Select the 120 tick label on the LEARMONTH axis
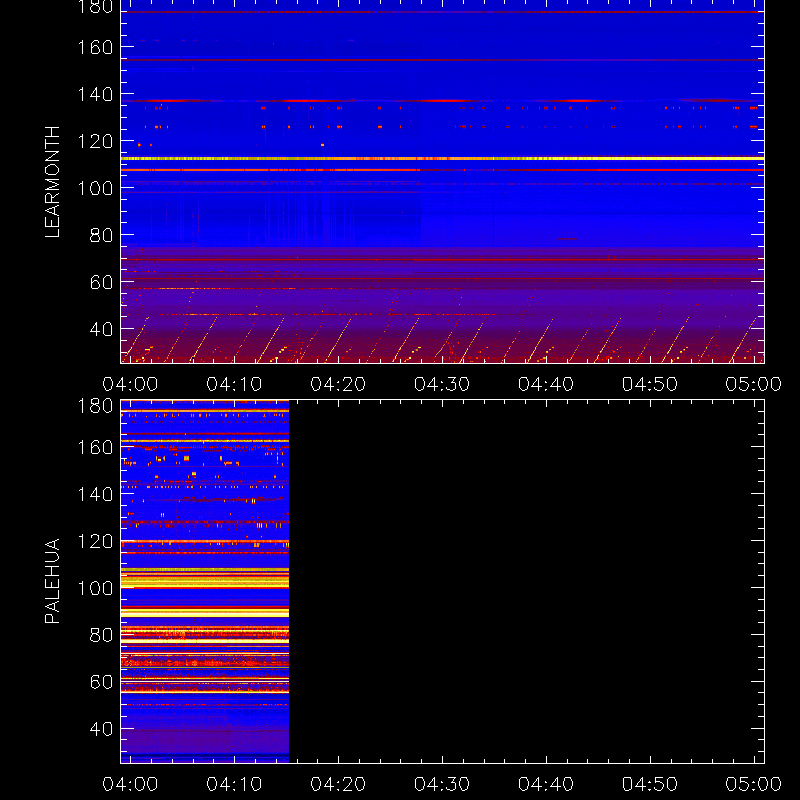 pyautogui.click(x=95, y=141)
